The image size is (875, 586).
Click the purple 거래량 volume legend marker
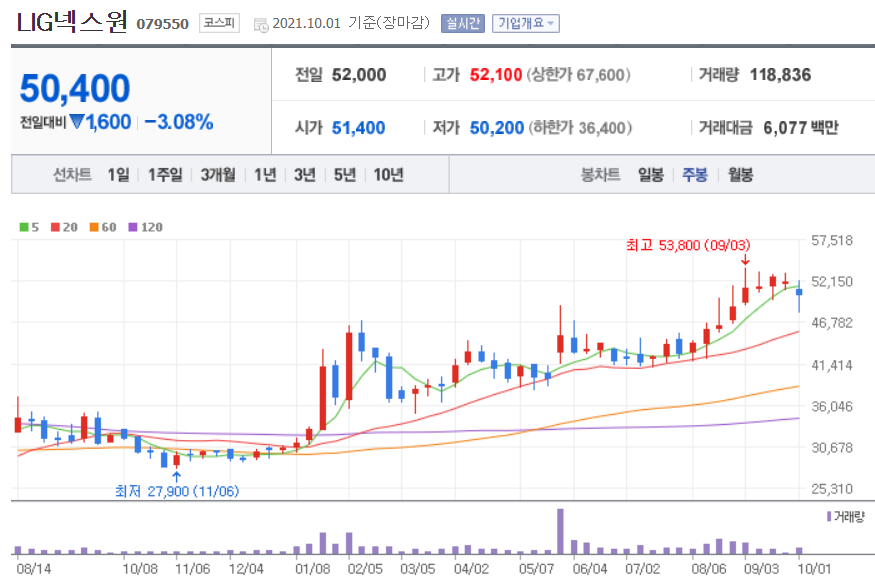click(829, 516)
